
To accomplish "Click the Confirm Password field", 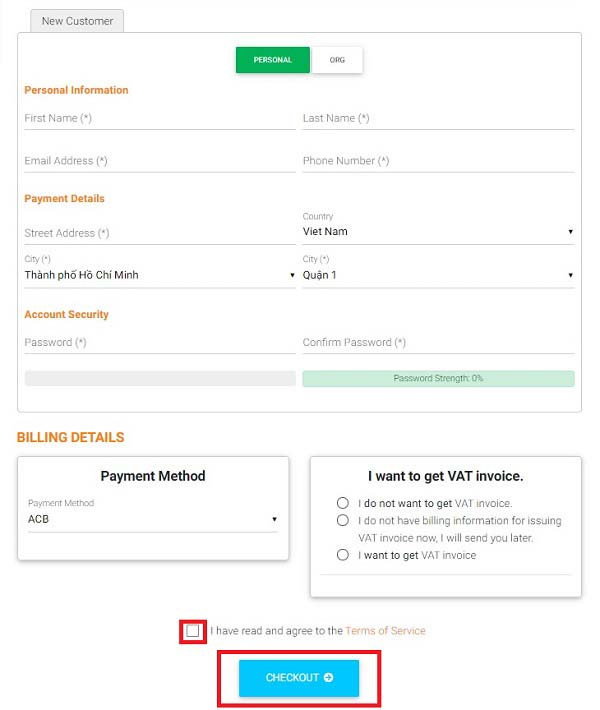I will tap(438, 343).
